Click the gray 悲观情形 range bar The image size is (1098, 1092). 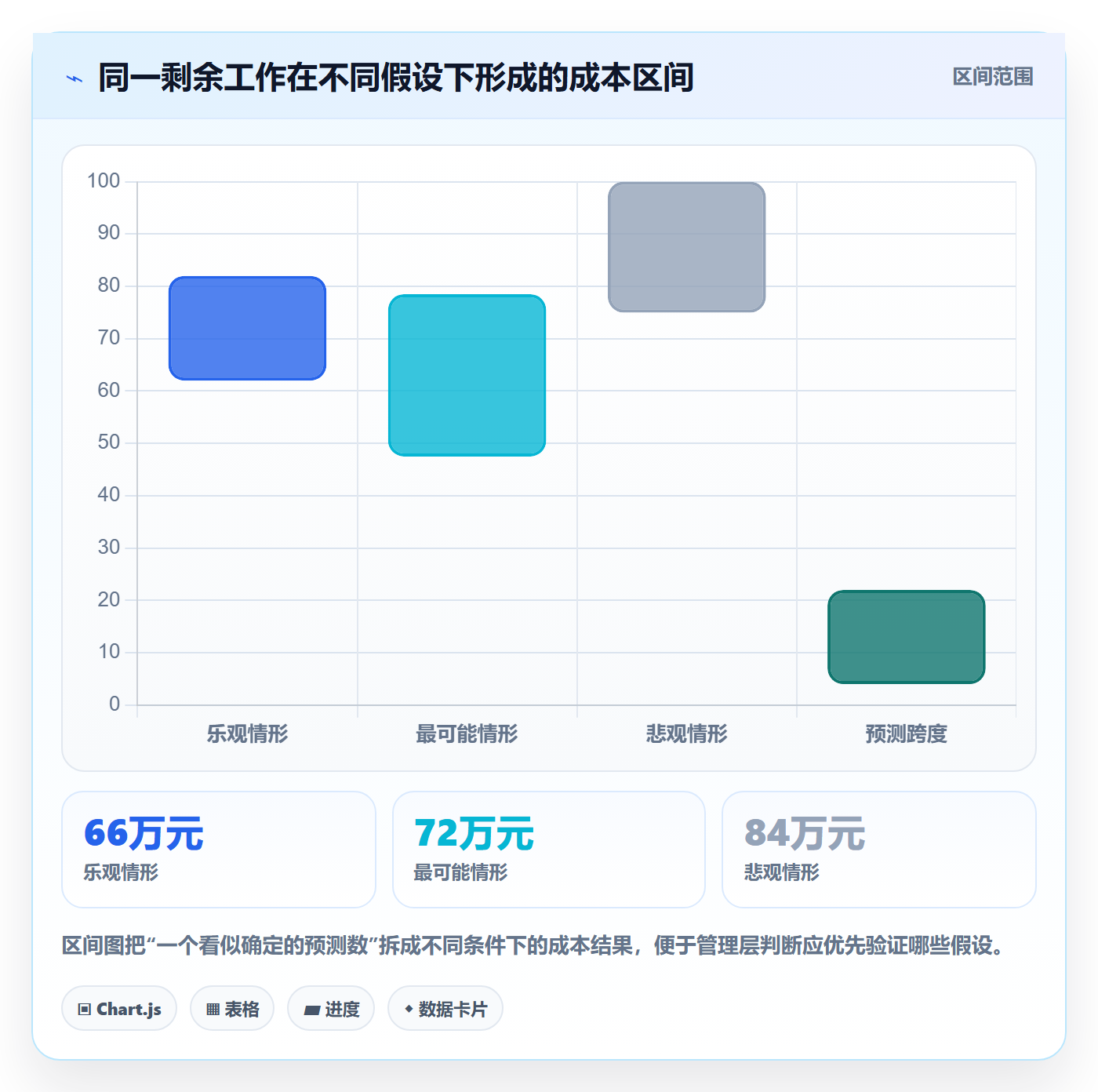click(686, 247)
